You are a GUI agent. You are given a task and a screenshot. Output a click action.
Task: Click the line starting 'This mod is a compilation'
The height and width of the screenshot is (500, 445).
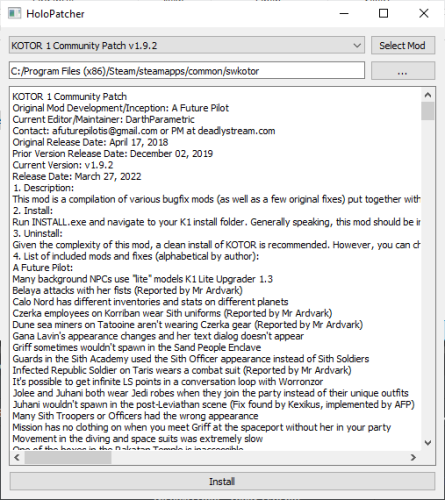click(216, 199)
